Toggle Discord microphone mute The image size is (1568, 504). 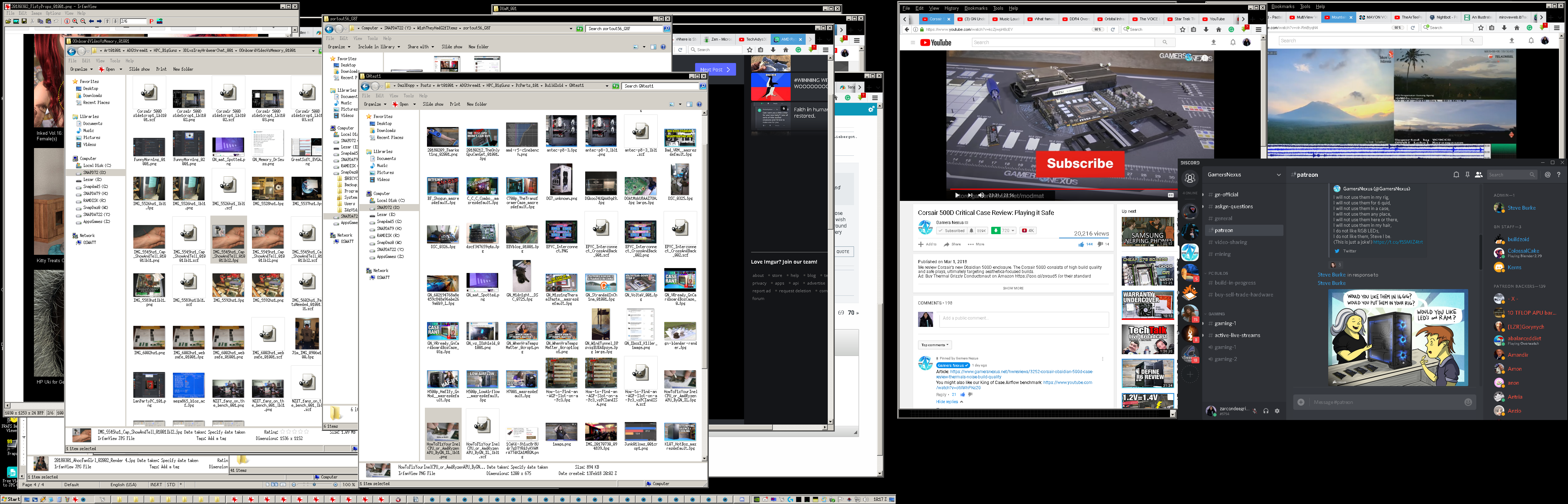tap(1254, 411)
